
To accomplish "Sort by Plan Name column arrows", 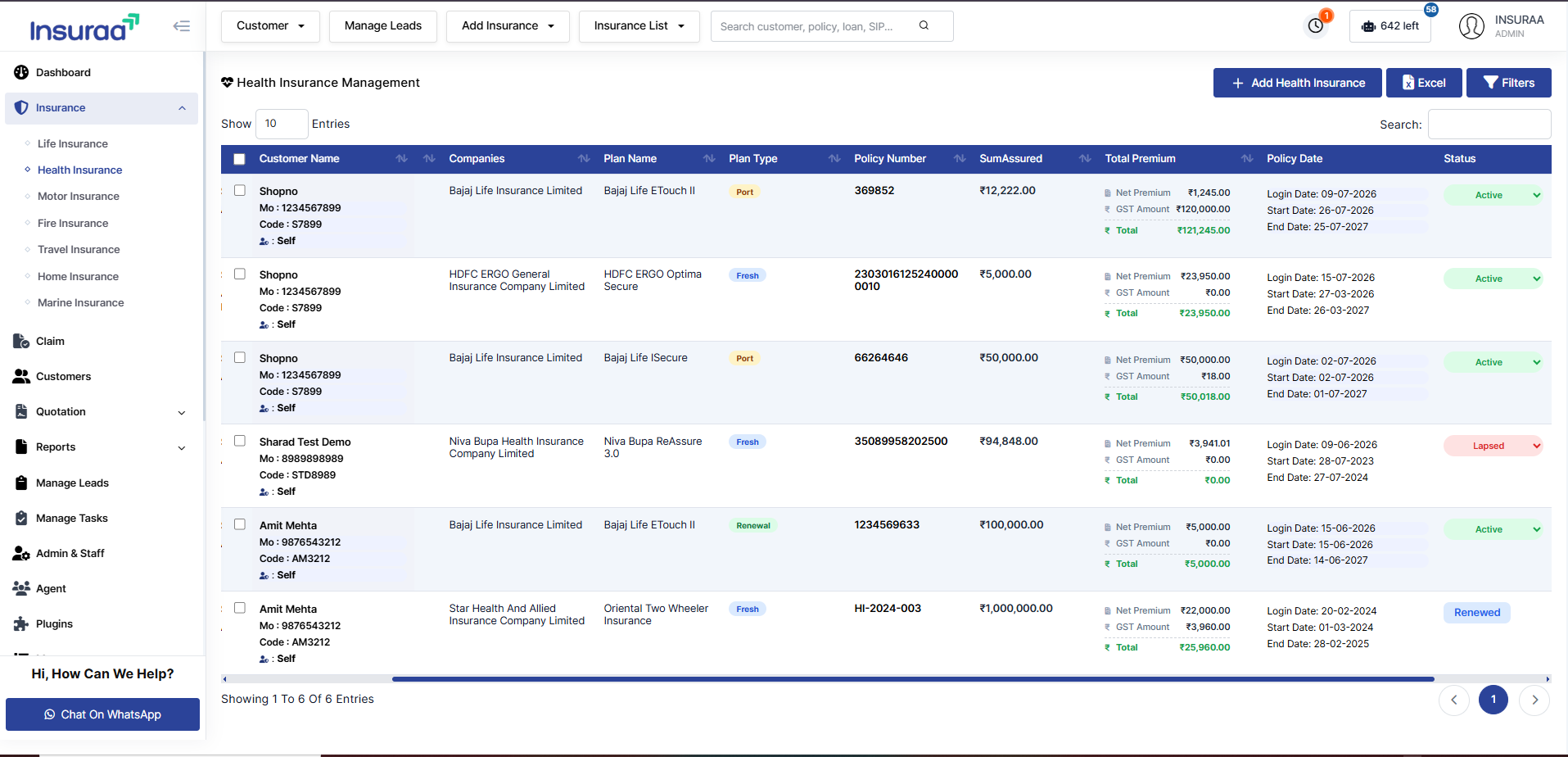I will click(709, 159).
